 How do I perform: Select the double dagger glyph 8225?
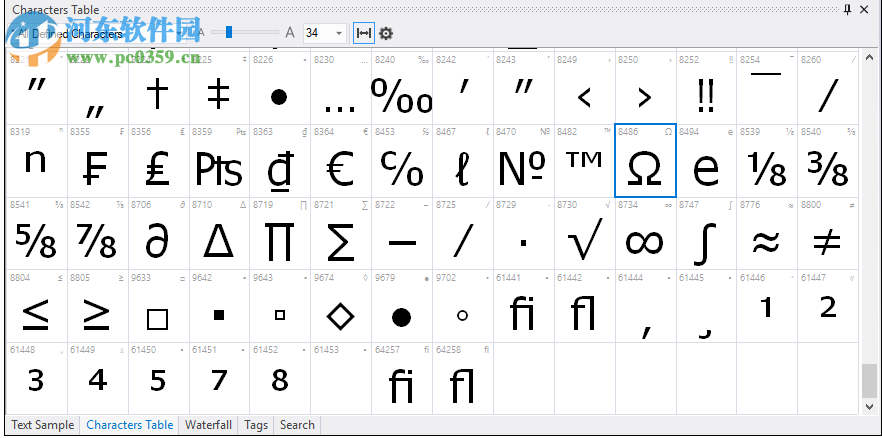(x=219, y=88)
